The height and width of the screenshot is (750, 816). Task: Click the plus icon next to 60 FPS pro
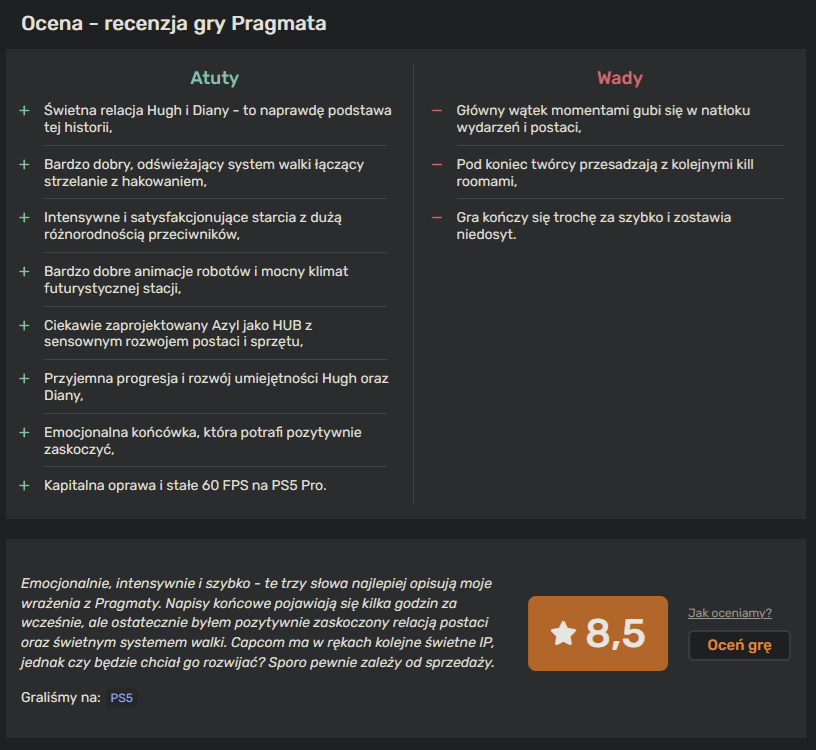point(24,486)
